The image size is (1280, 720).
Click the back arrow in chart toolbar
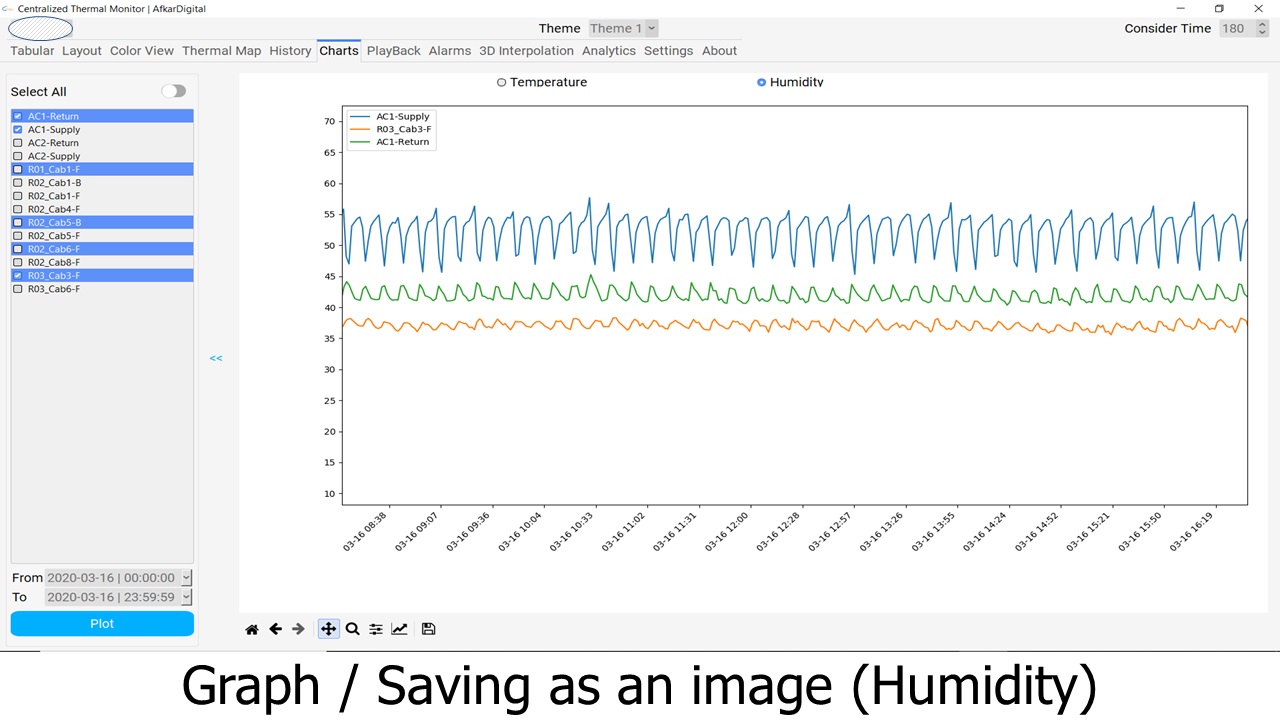pos(275,629)
